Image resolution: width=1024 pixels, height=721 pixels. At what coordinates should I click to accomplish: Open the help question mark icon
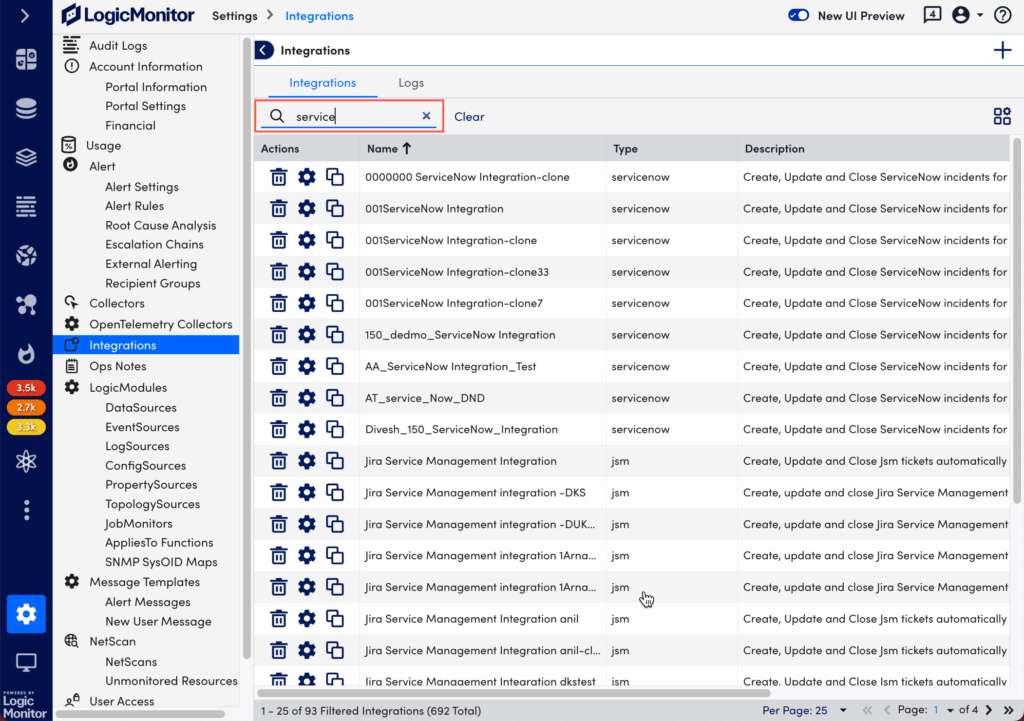tap(1002, 15)
